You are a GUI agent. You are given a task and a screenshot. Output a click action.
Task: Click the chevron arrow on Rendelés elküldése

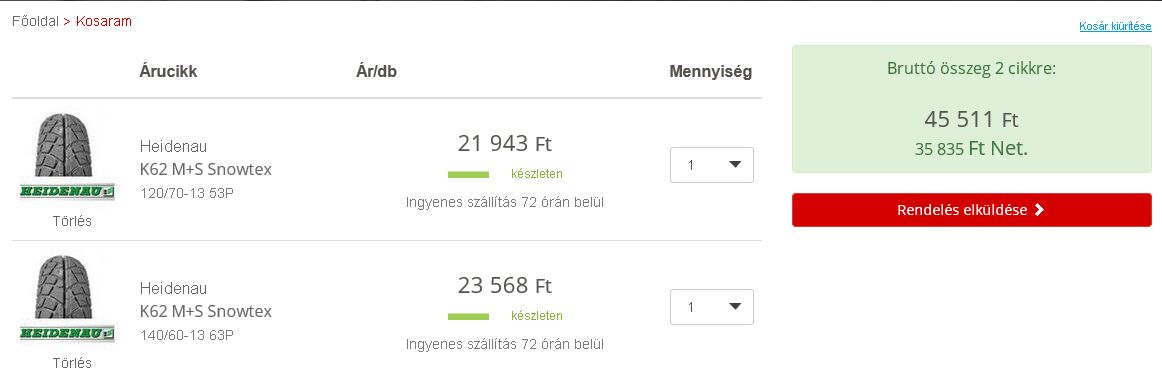(x=1039, y=210)
